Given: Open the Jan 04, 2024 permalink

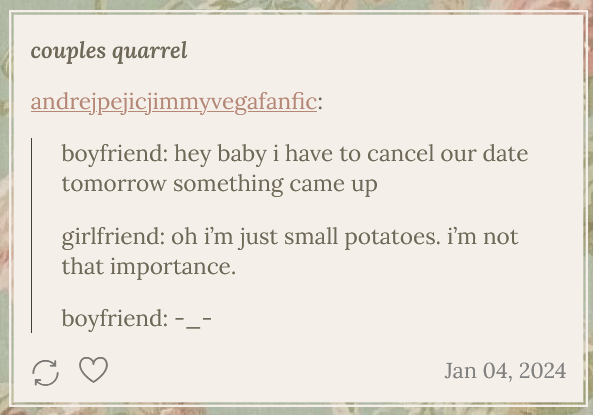Looking at the screenshot, I should click(505, 370).
